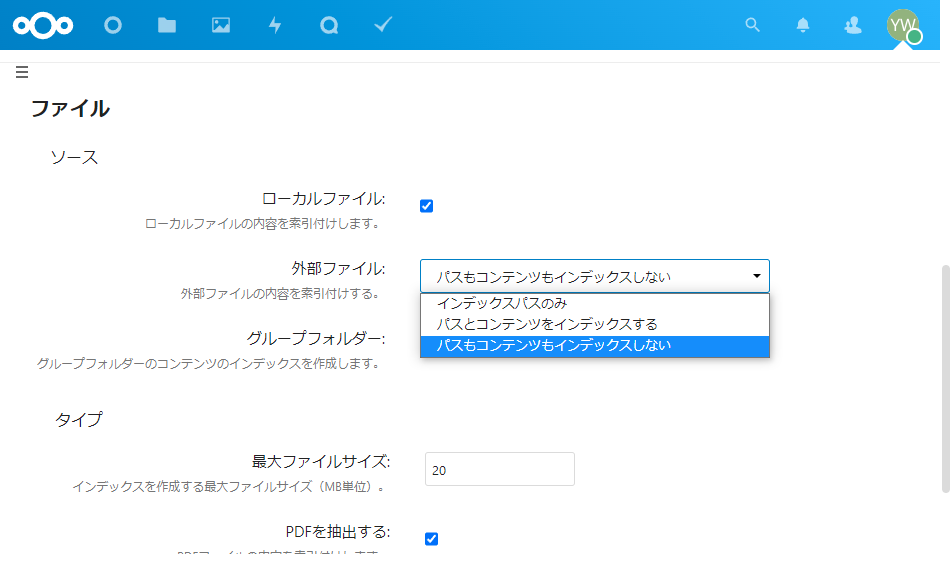Viewport: 952px width, 566px height.
Task: Click インデックスを作成する最大ファイルサイズ description
Action: coord(230,486)
